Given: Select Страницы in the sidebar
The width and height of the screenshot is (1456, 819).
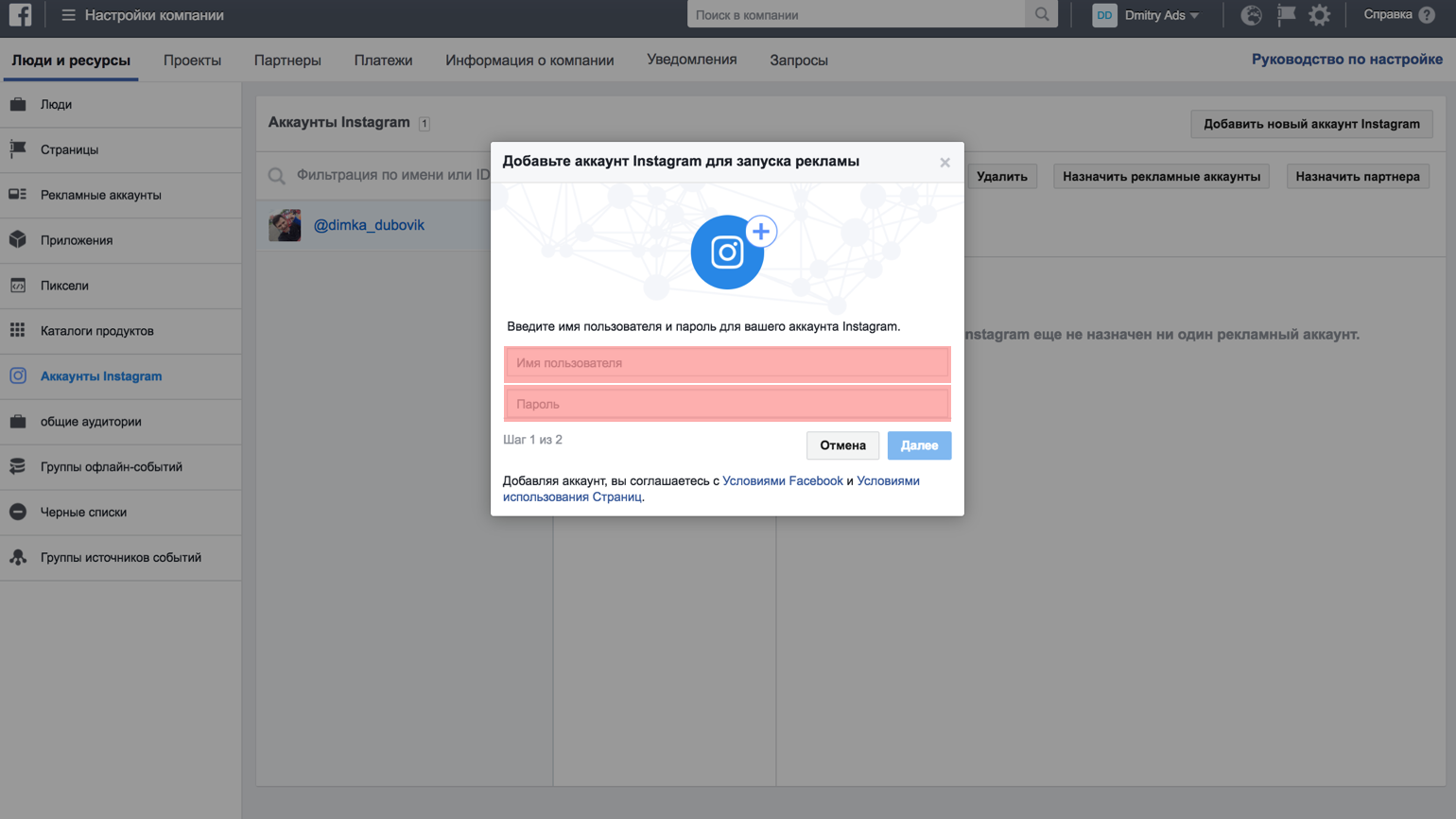Looking at the screenshot, I should click(121, 149).
